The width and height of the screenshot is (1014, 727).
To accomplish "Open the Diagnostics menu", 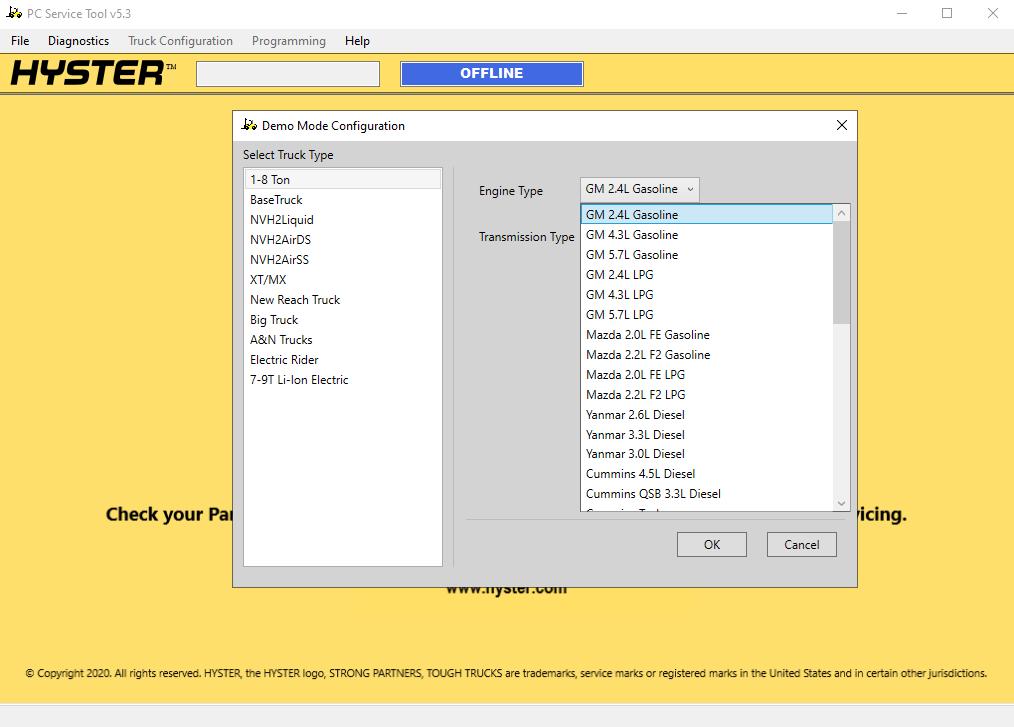I will coord(78,41).
